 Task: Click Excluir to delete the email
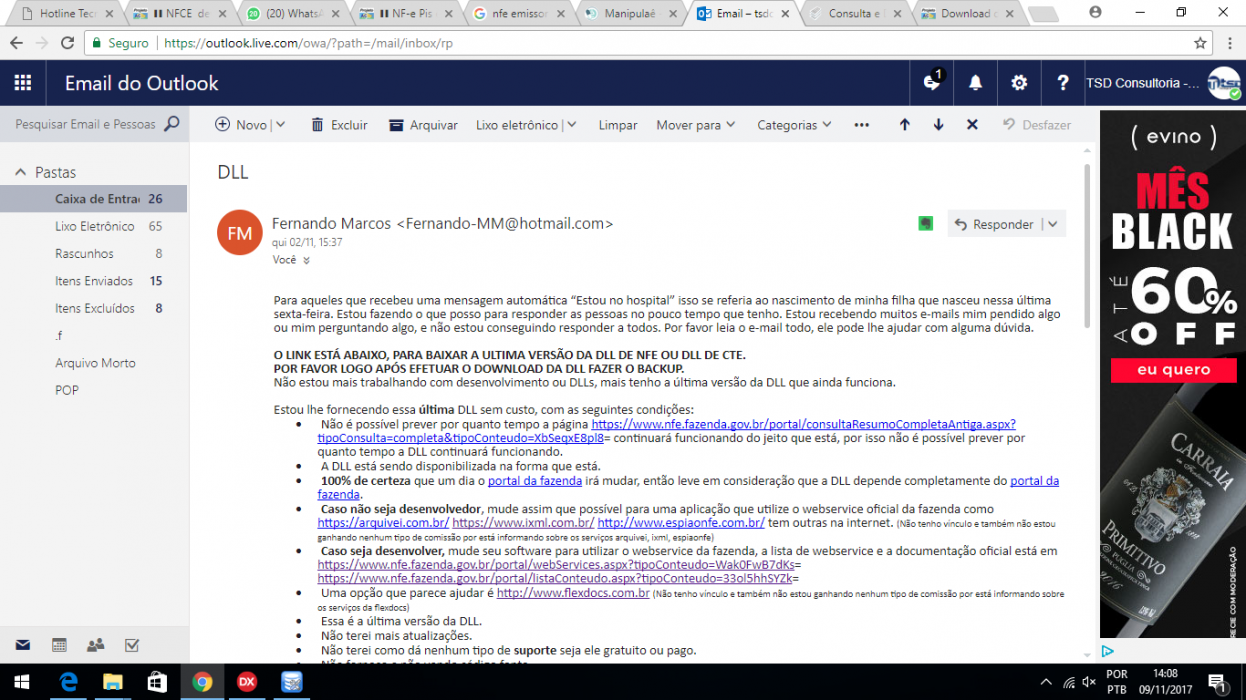pyautogui.click(x=339, y=125)
